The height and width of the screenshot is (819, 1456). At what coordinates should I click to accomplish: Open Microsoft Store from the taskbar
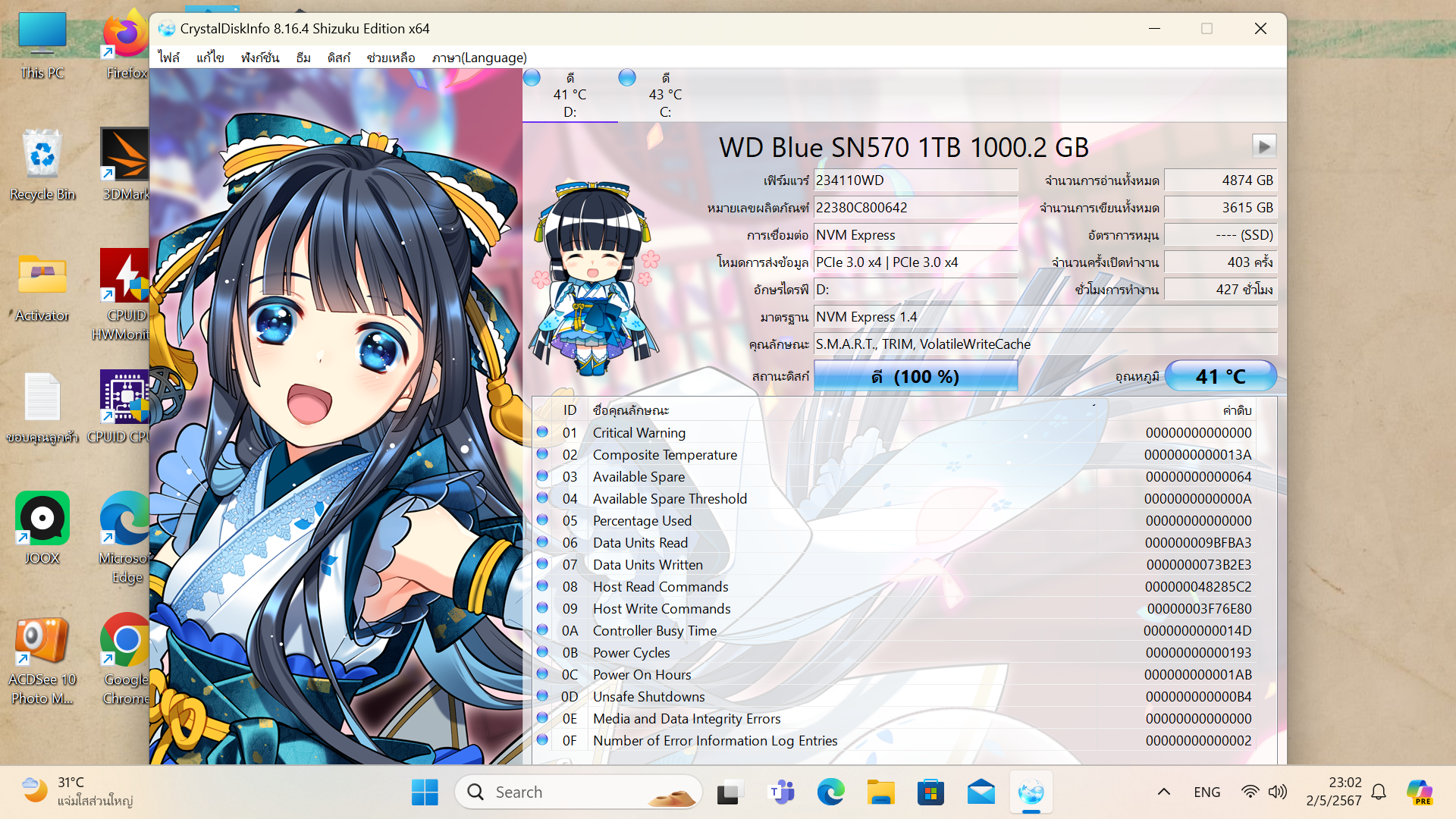(x=930, y=792)
